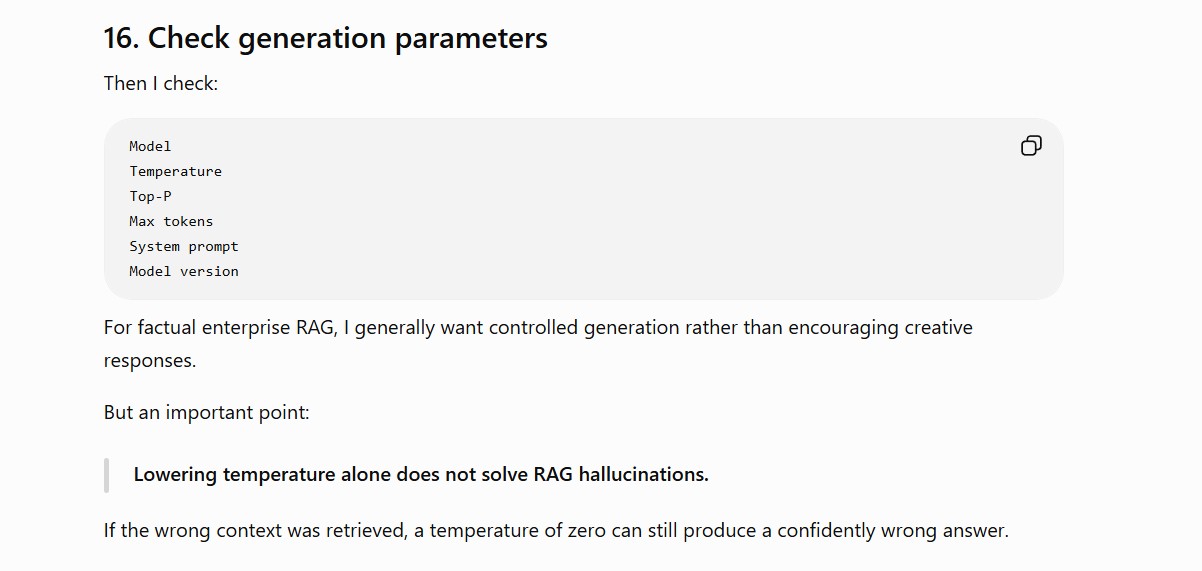Click the "System prompt" code line

[x=184, y=246]
